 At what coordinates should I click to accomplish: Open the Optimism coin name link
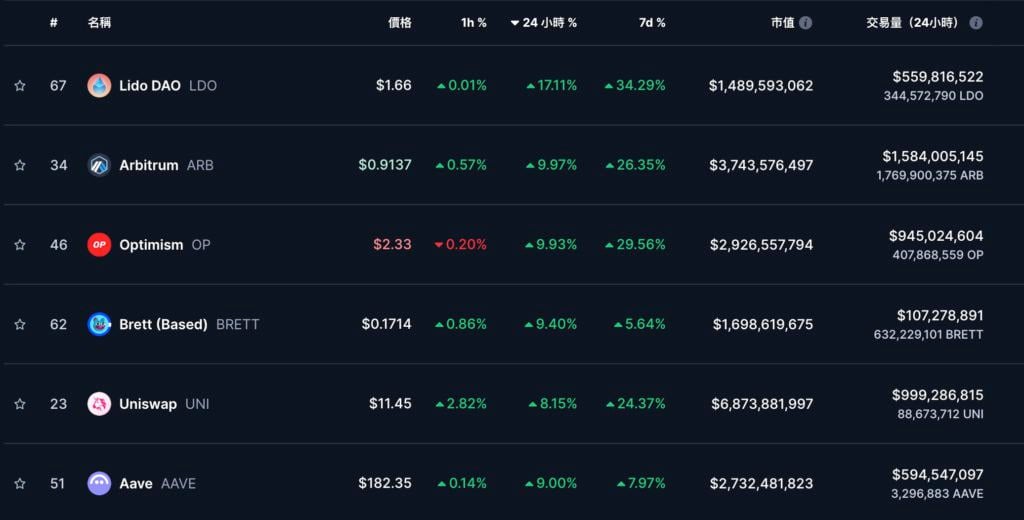click(x=151, y=245)
